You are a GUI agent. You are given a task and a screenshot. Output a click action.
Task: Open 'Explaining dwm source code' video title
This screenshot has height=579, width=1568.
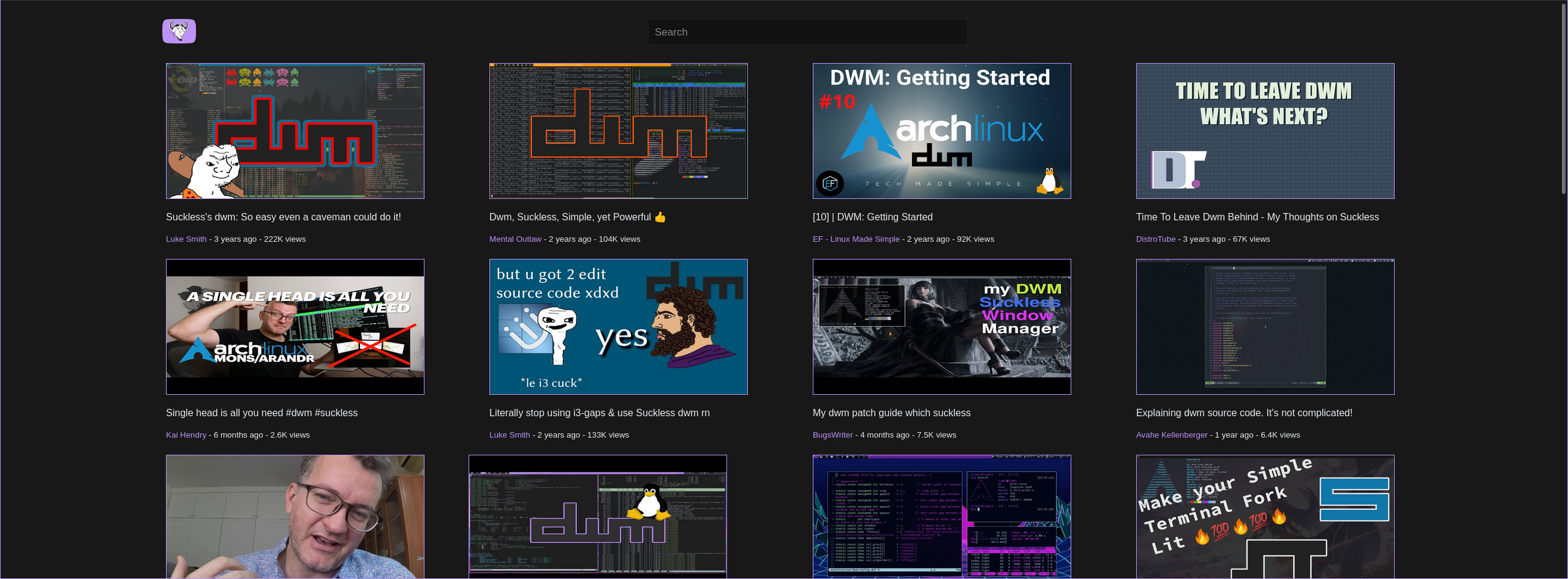coord(1244,413)
